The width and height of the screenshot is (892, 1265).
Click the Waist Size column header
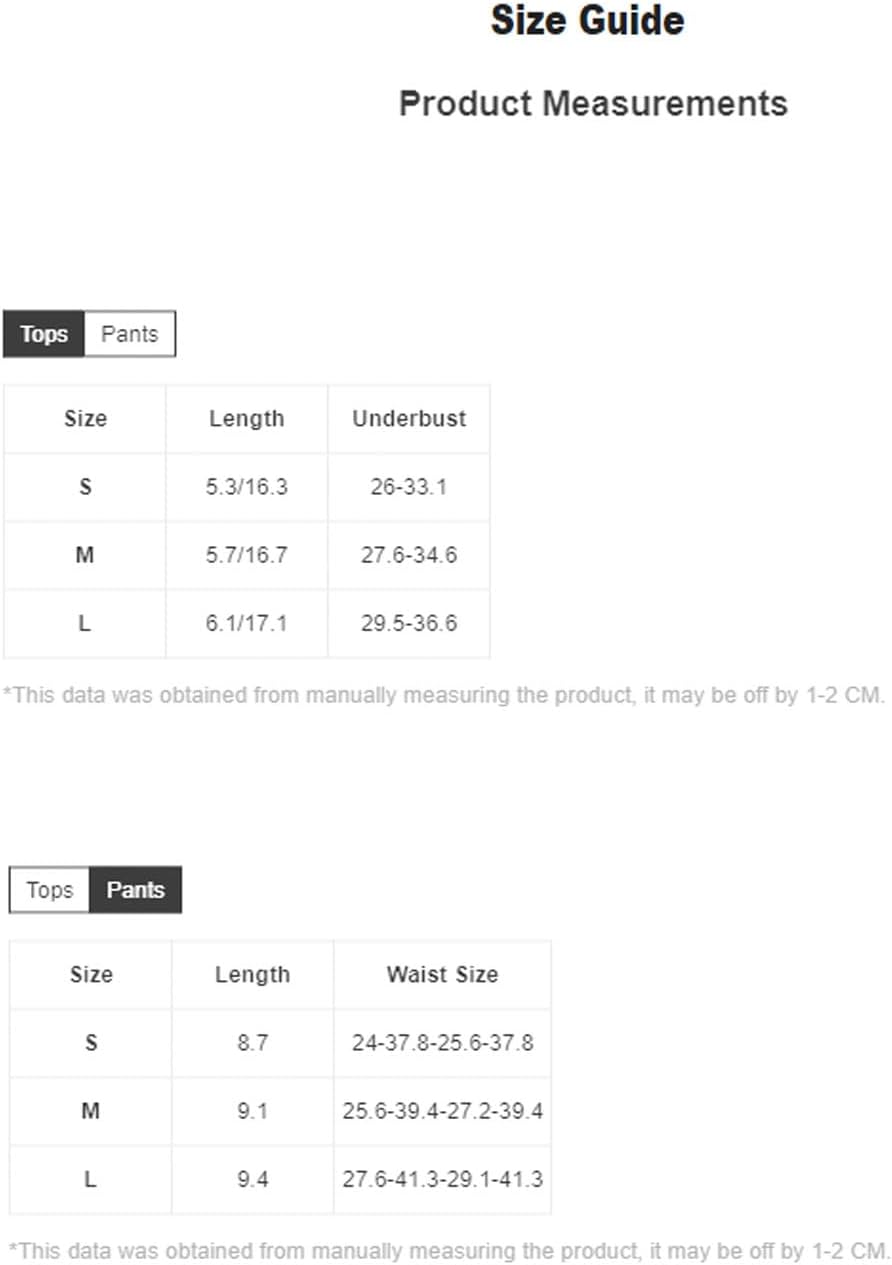tap(442, 975)
